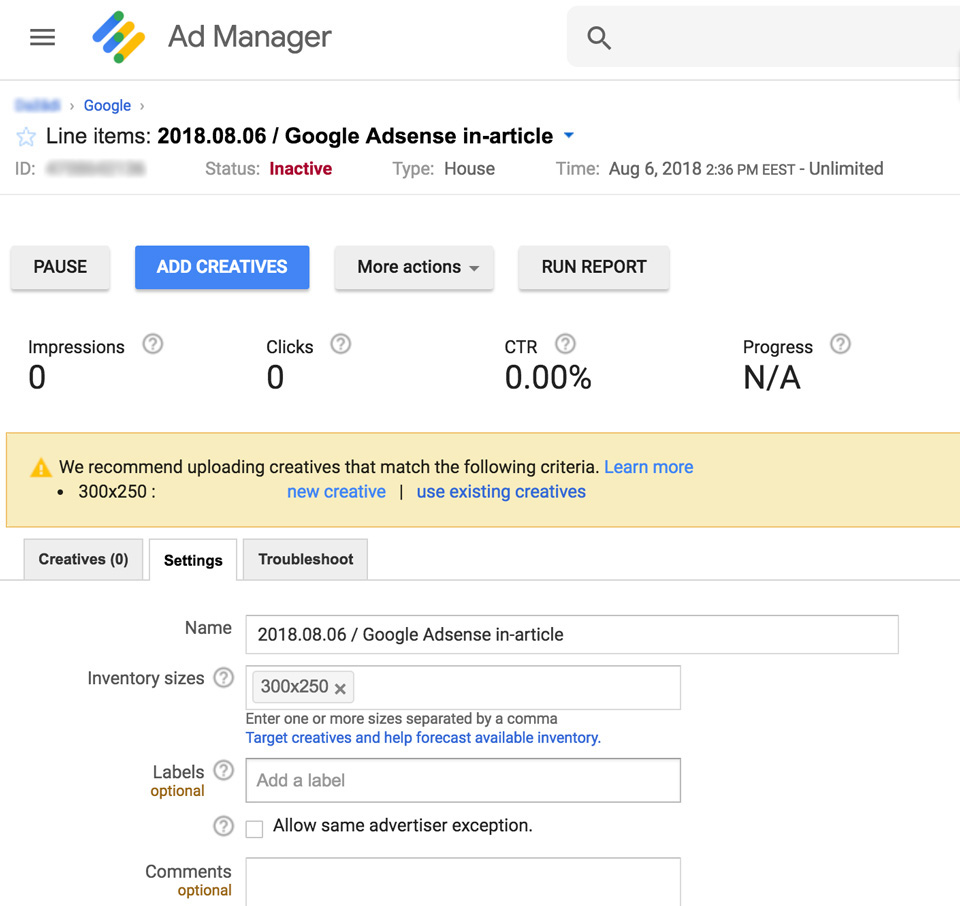Click the search magnifier icon

[x=598, y=38]
